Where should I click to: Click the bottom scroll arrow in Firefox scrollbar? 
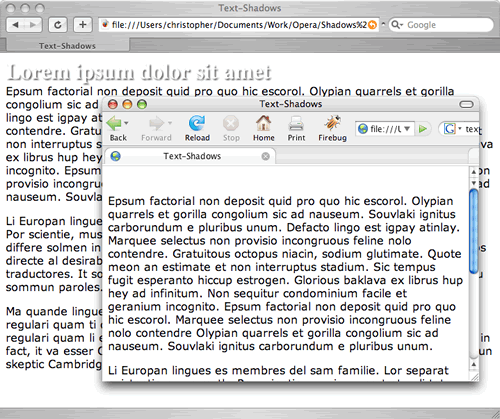pos(474,365)
